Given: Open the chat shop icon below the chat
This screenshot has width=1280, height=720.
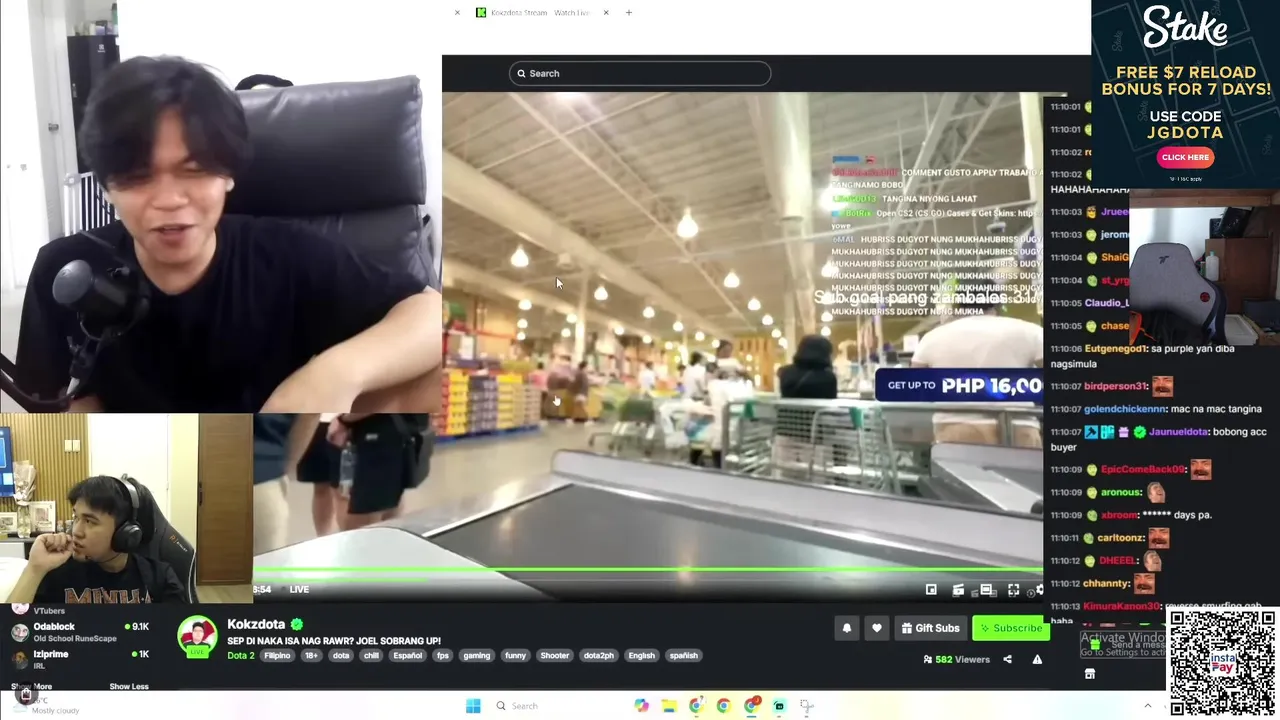Looking at the screenshot, I should (x=1089, y=673).
